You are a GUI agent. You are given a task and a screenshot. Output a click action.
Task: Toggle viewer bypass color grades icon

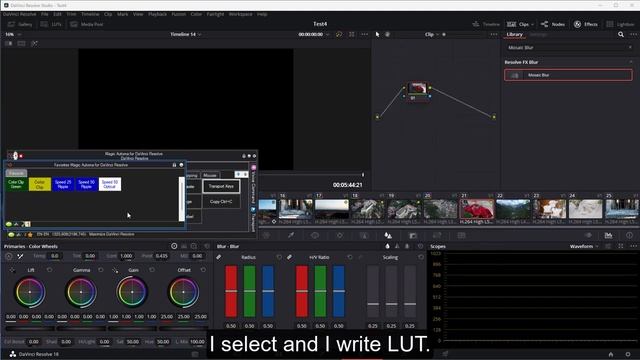[339, 35]
